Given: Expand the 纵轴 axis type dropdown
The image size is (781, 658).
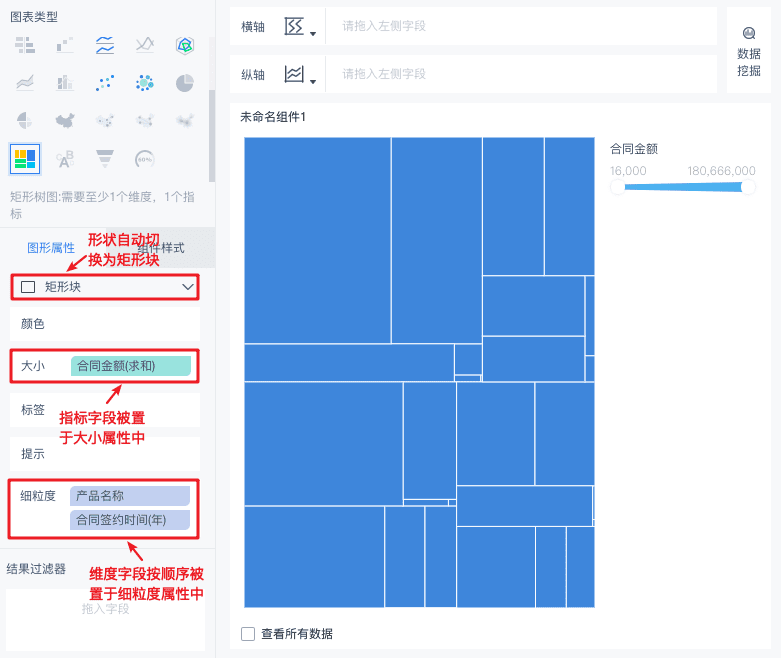Looking at the screenshot, I should tap(300, 74).
